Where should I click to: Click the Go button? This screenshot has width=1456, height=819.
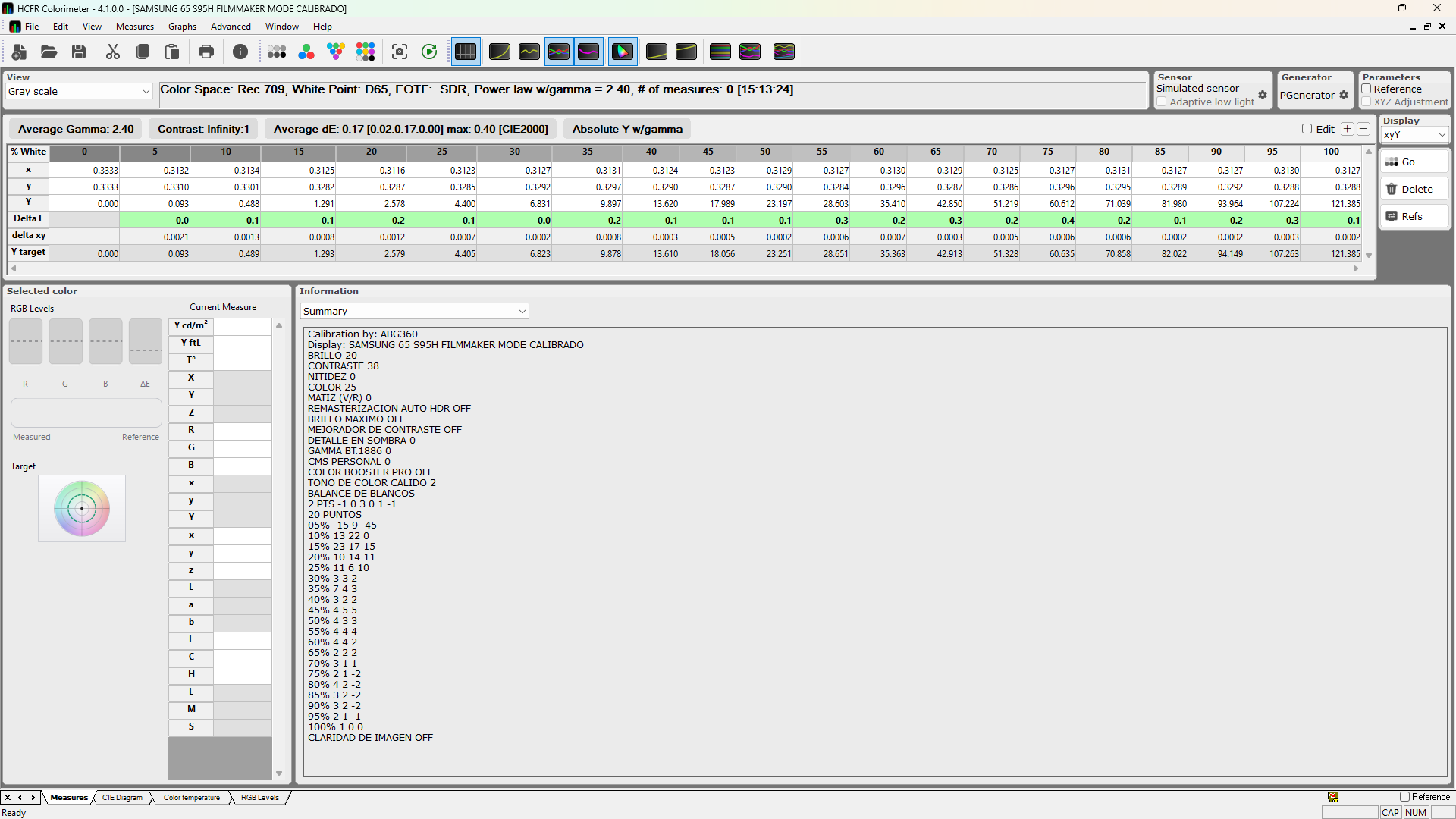tap(1414, 162)
